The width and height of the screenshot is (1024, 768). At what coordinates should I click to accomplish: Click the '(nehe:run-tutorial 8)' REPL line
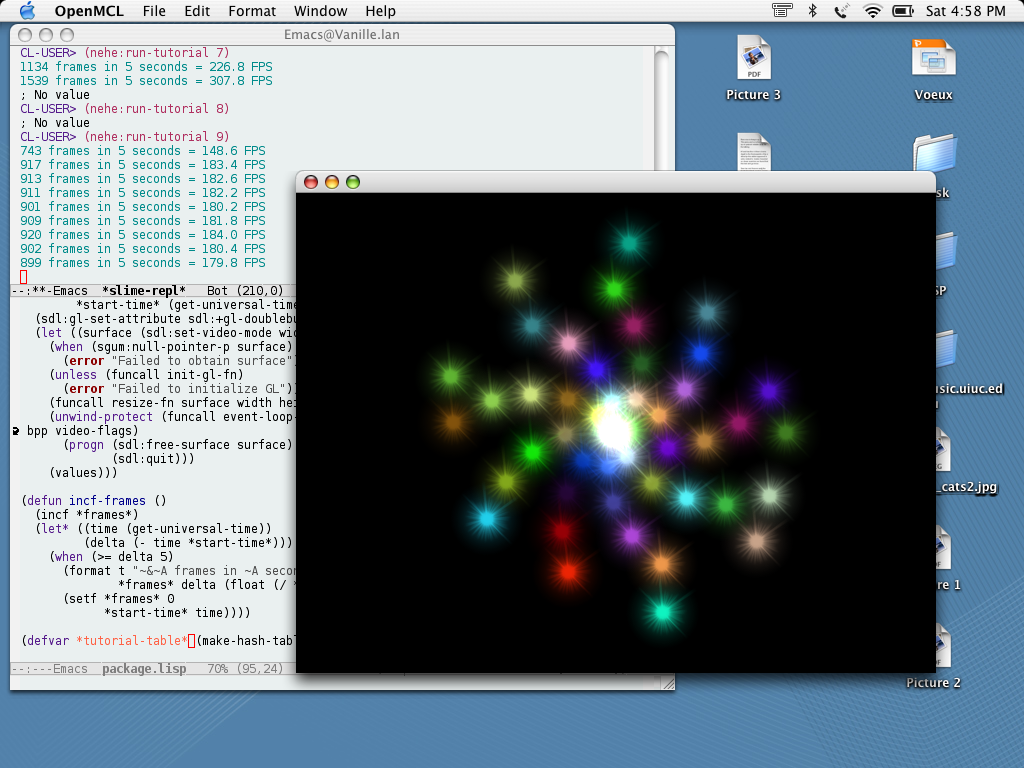(x=157, y=108)
